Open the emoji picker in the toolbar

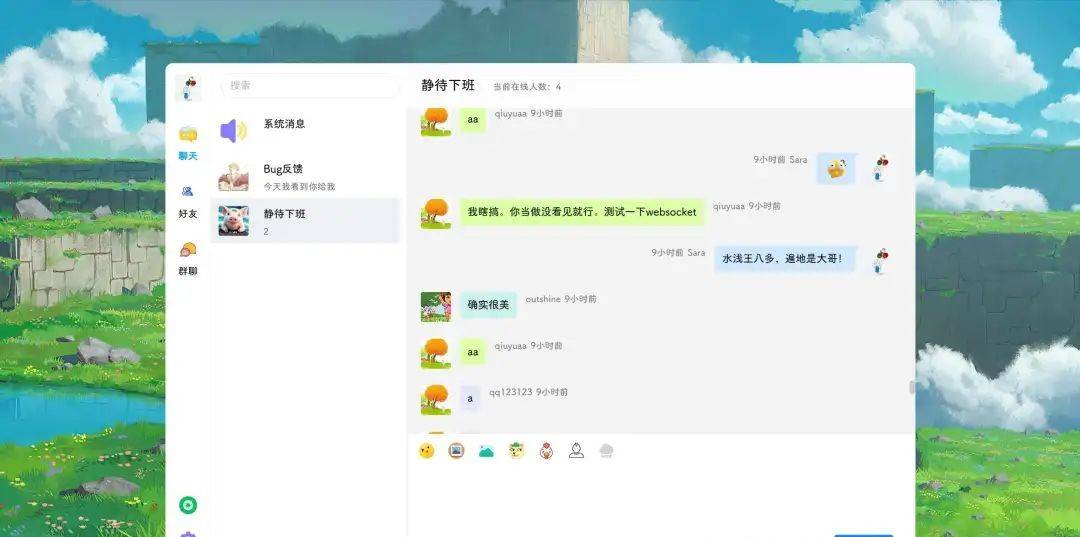(x=427, y=451)
